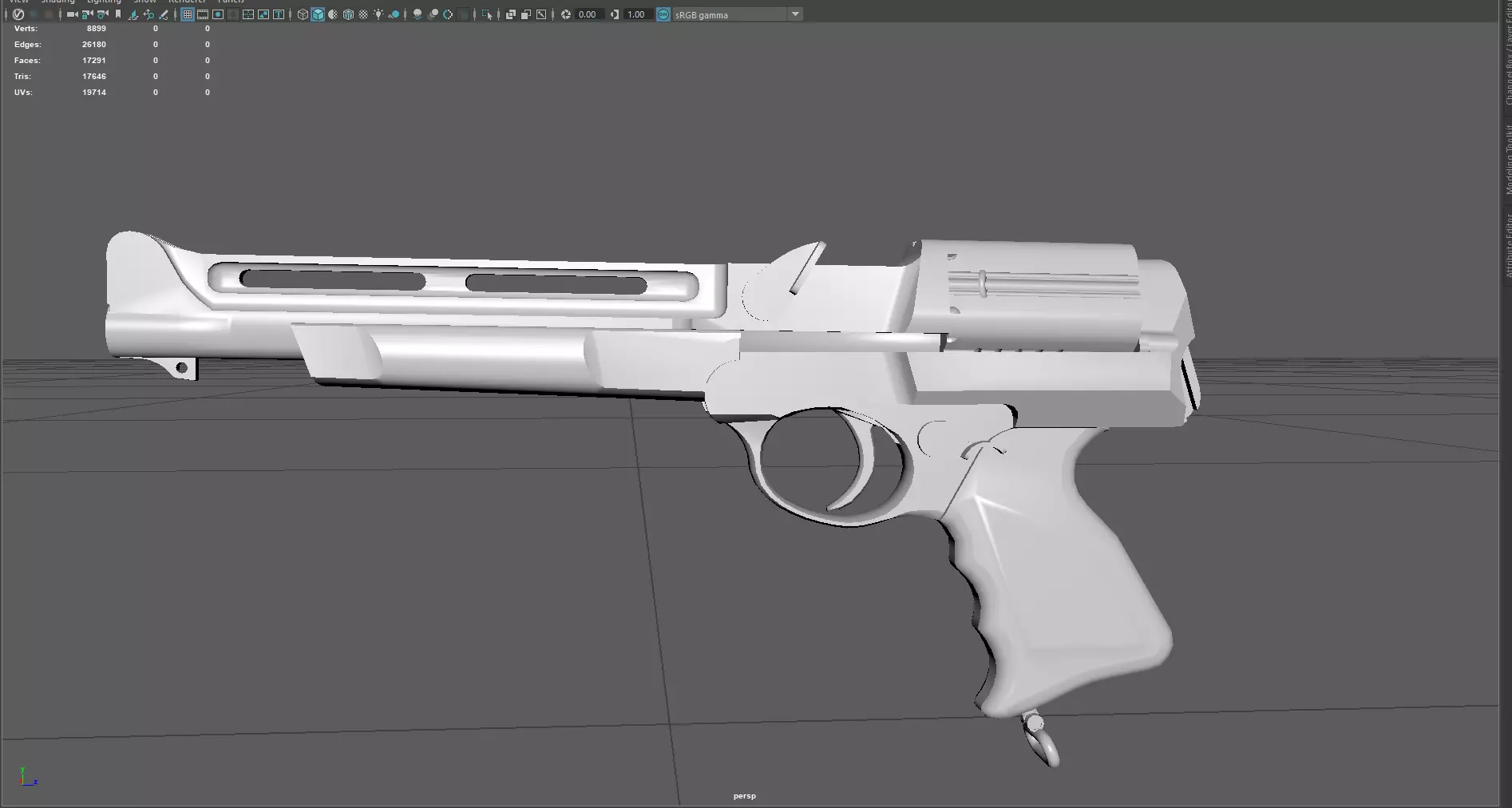Click the XYZ axis indicator in viewport corner
This screenshot has height=808, width=1512.
28,777
